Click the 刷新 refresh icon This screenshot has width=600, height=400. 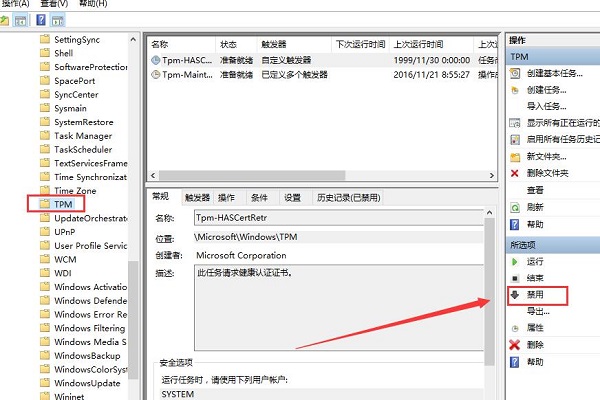(515, 207)
